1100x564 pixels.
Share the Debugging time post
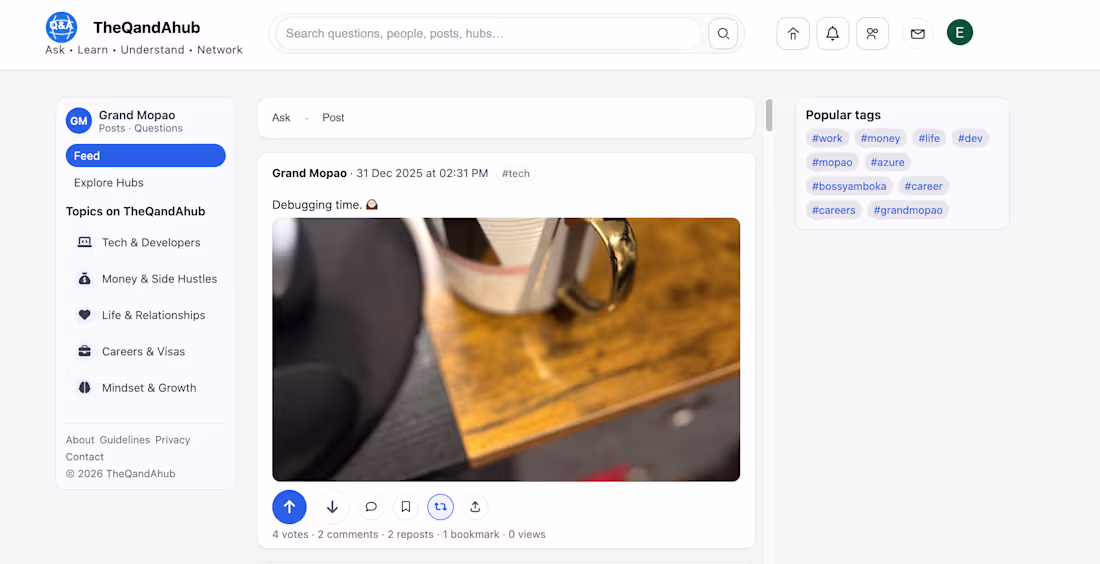(x=475, y=506)
